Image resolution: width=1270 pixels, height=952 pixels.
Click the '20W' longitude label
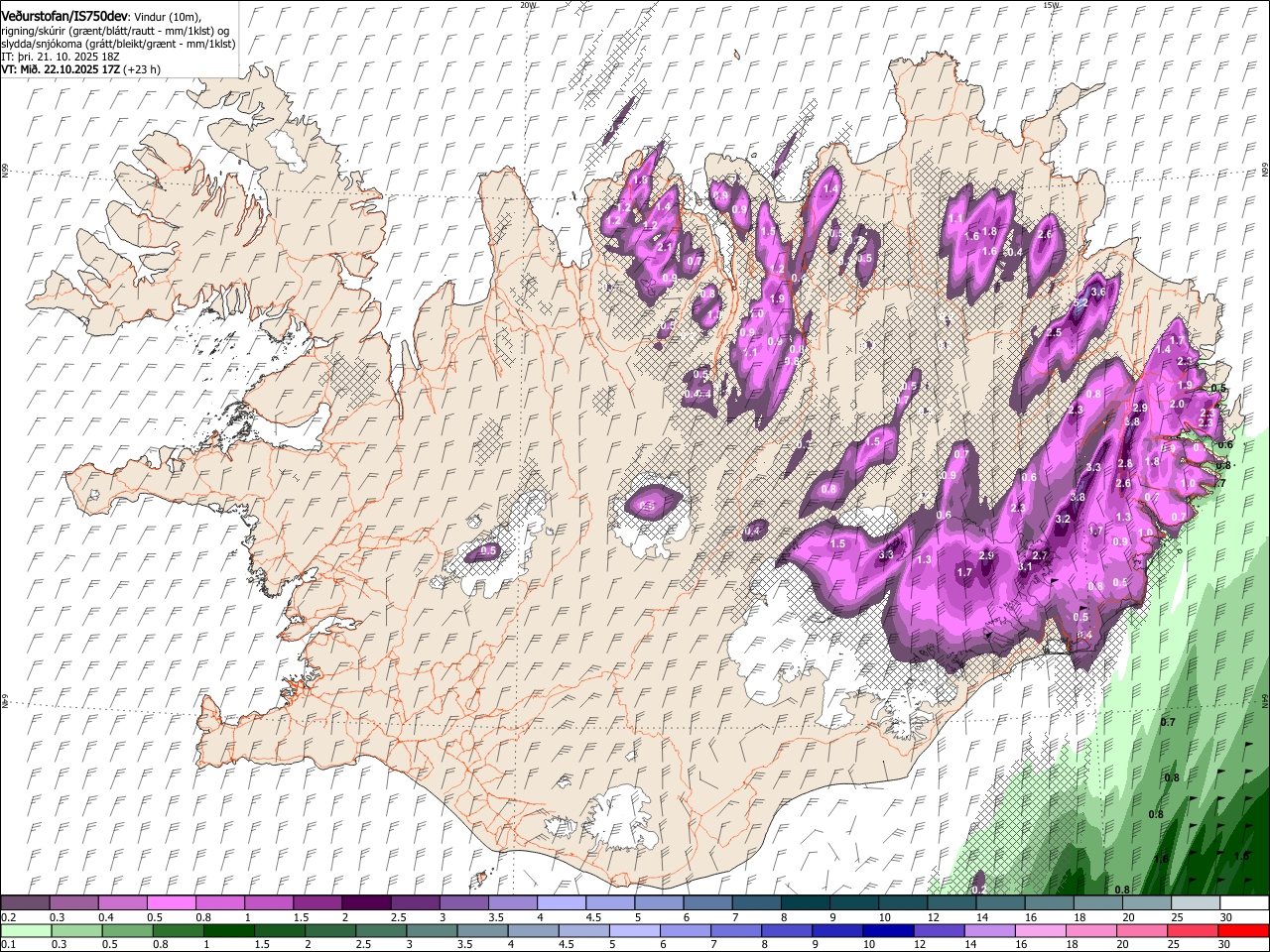527,5
